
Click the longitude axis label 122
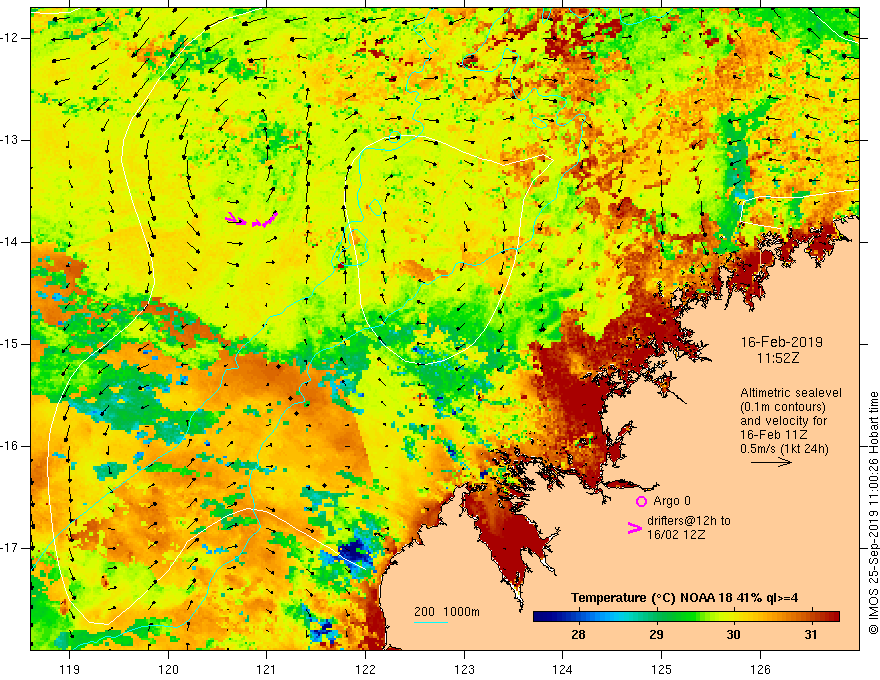(x=365, y=669)
